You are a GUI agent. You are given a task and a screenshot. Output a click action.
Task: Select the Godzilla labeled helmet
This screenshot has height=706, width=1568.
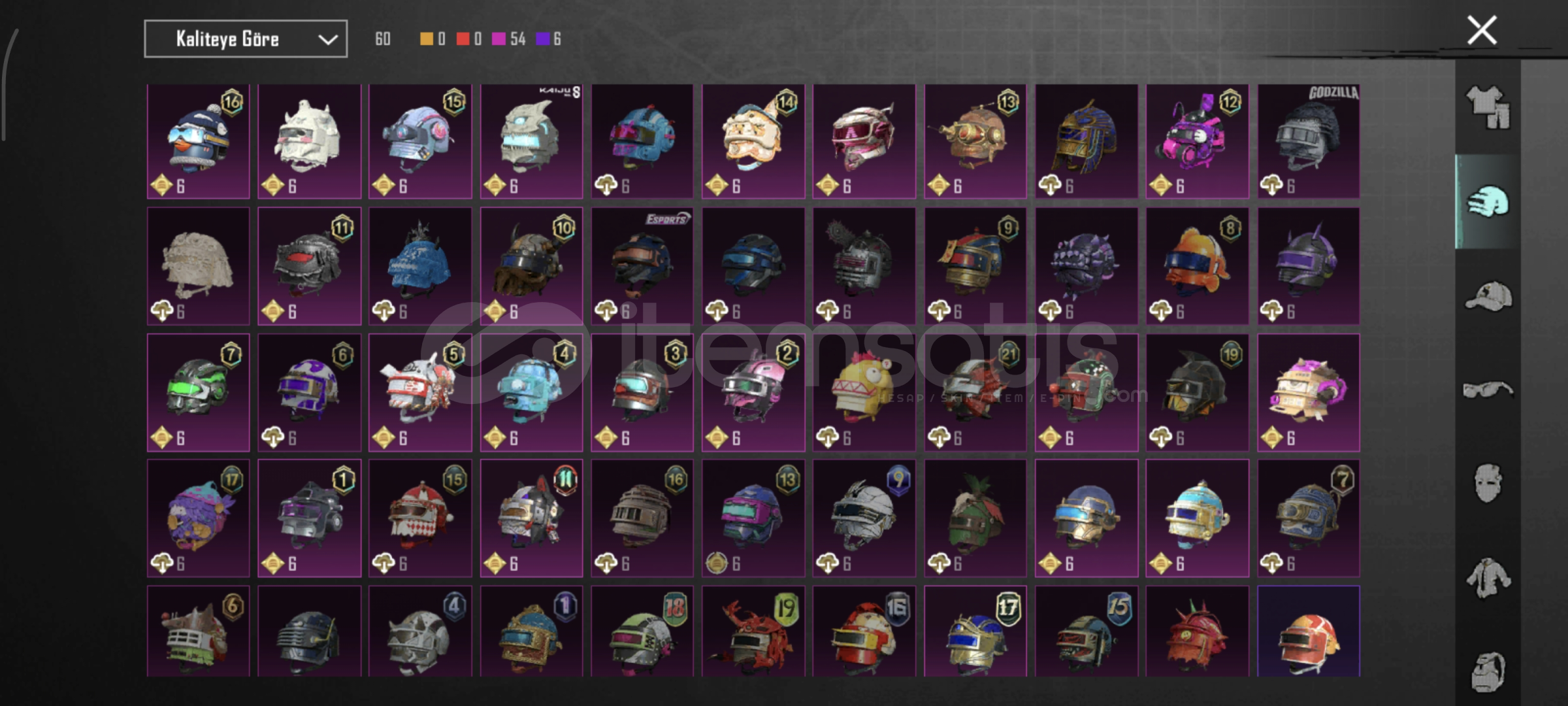[x=1309, y=141]
